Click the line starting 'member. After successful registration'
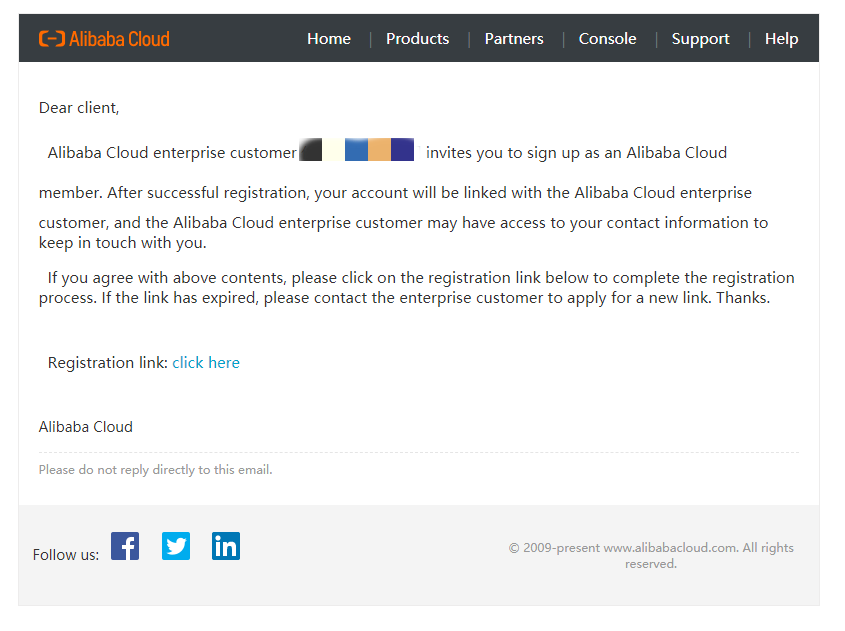This screenshot has height=631, width=845. [x=395, y=192]
